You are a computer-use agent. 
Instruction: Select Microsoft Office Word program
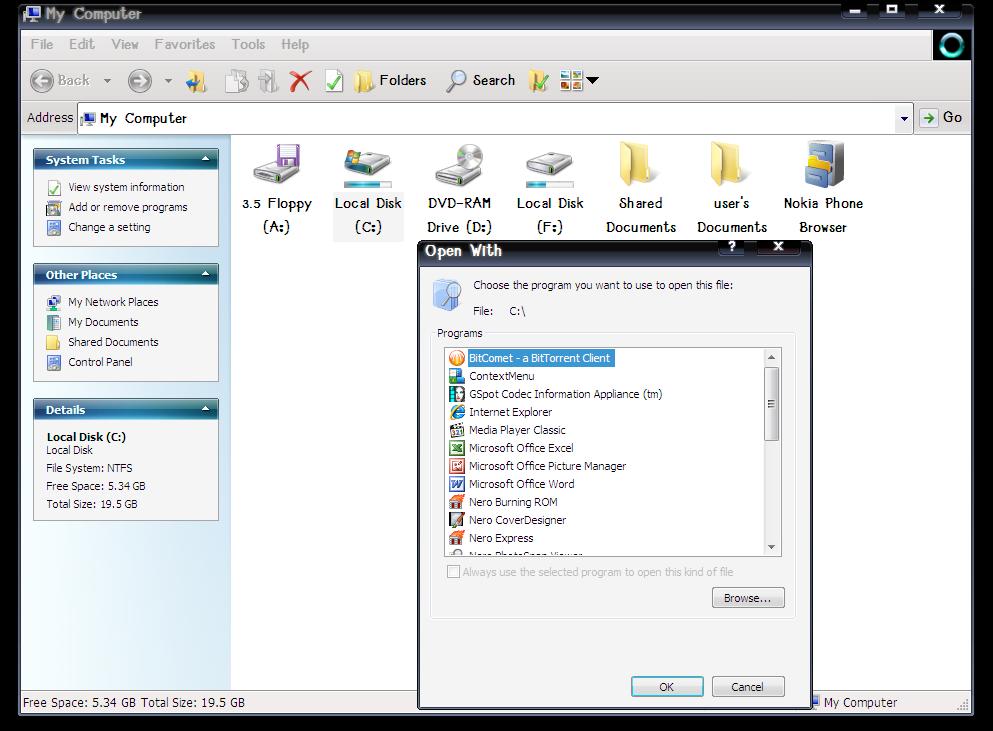tap(522, 484)
